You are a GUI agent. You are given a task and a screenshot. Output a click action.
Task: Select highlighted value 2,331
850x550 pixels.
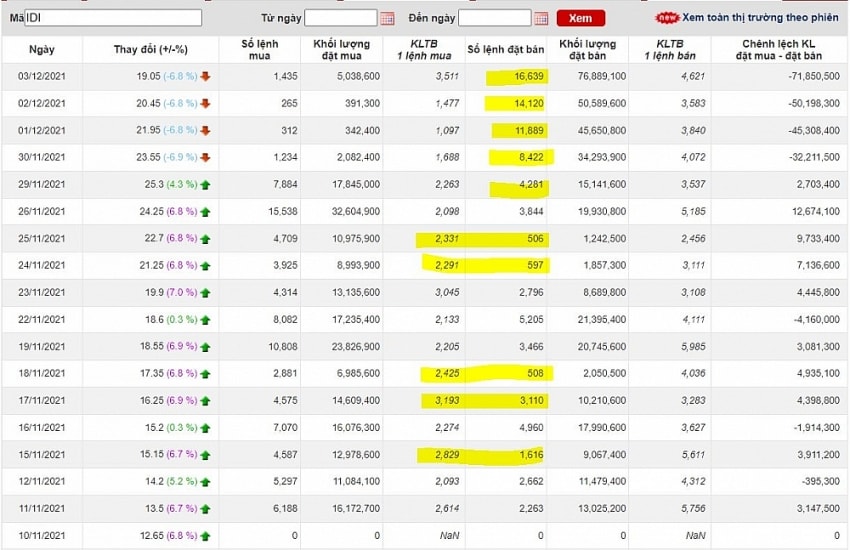click(447, 239)
